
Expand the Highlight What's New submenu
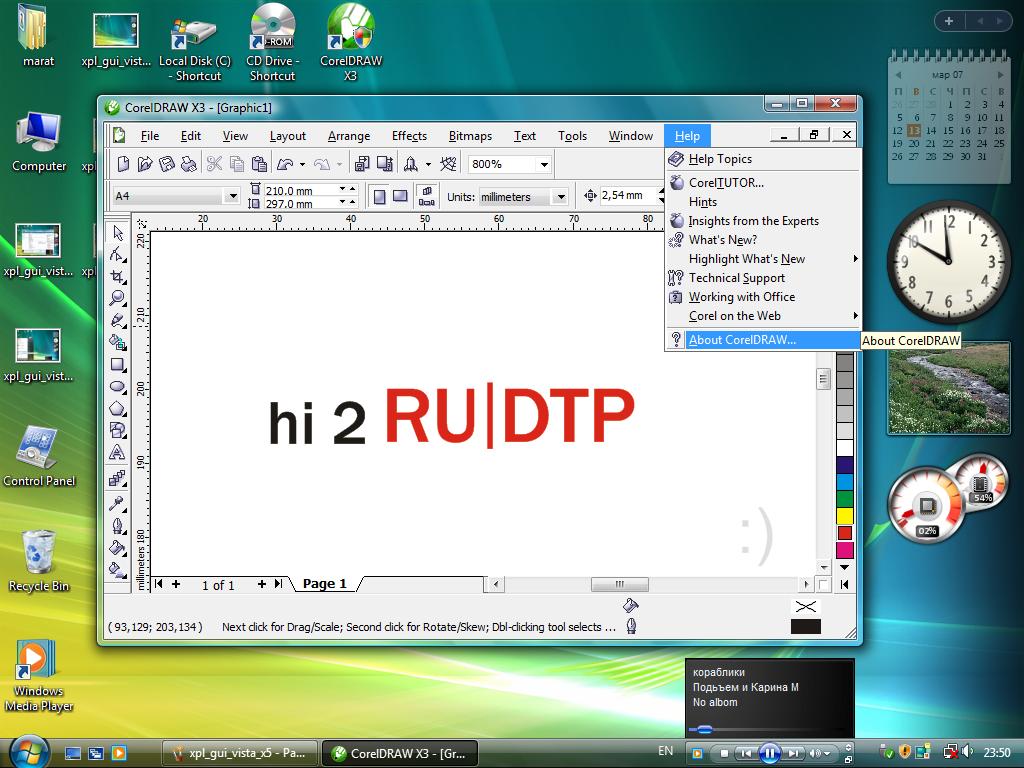pos(763,259)
